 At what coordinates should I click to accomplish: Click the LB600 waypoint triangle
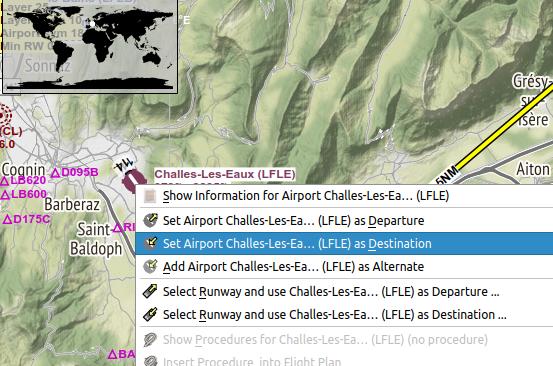5,195
